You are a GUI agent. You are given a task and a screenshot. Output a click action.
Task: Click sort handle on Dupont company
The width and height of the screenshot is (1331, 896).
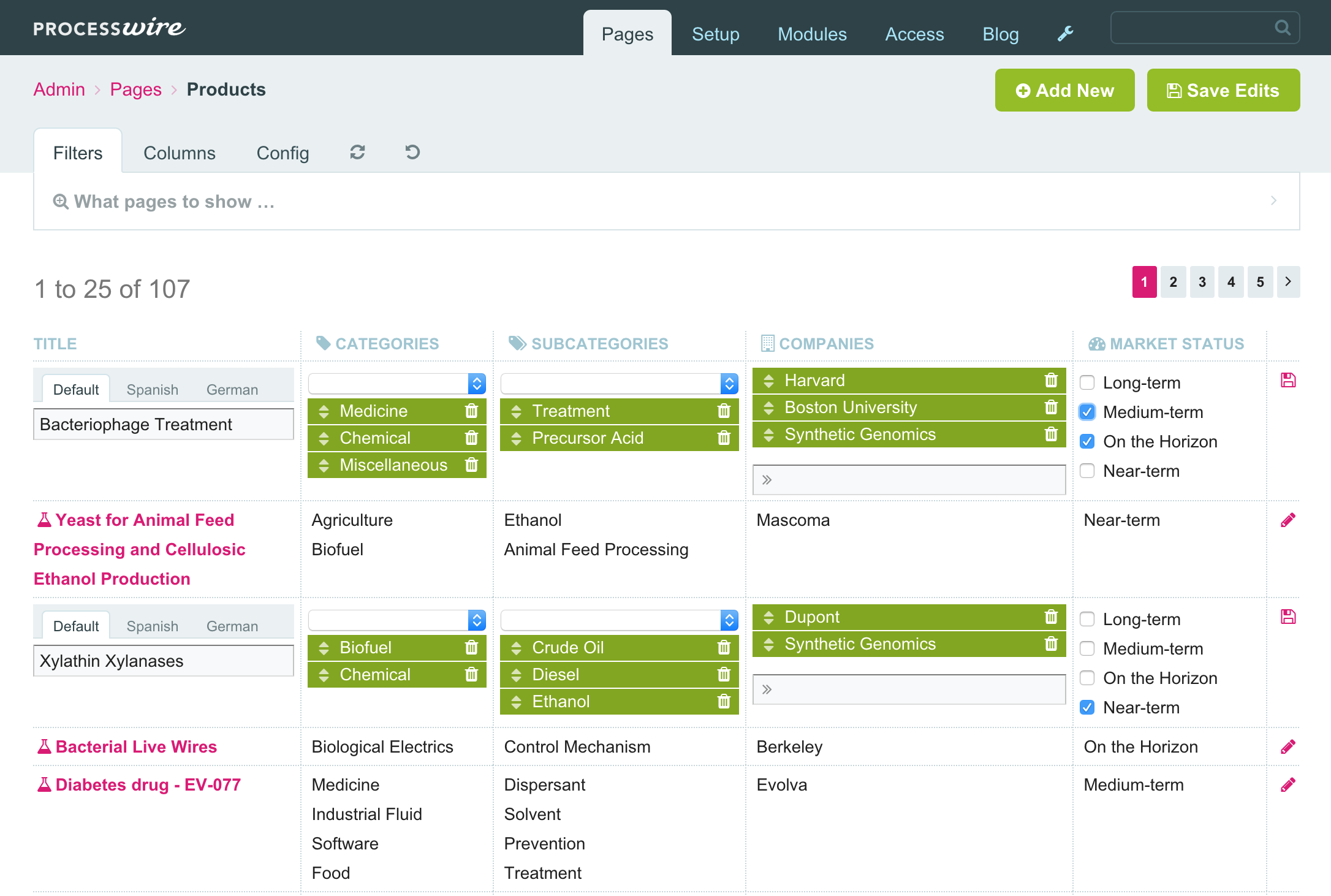(768, 617)
